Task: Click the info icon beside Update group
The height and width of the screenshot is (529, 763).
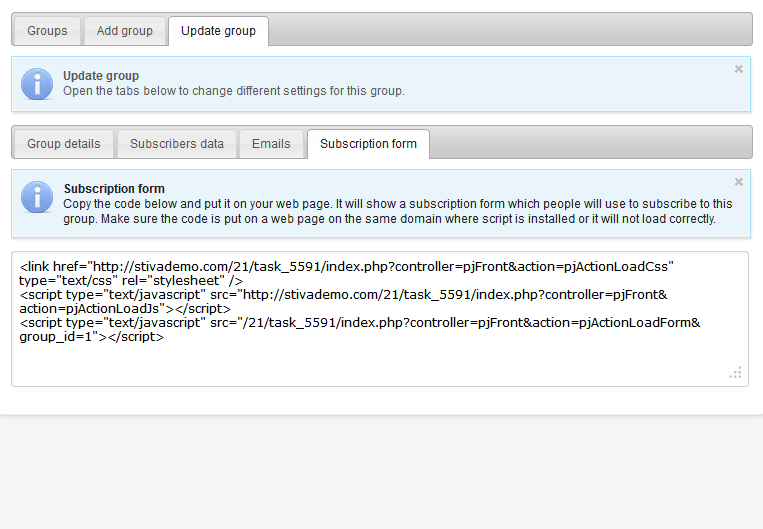Action: (37, 84)
